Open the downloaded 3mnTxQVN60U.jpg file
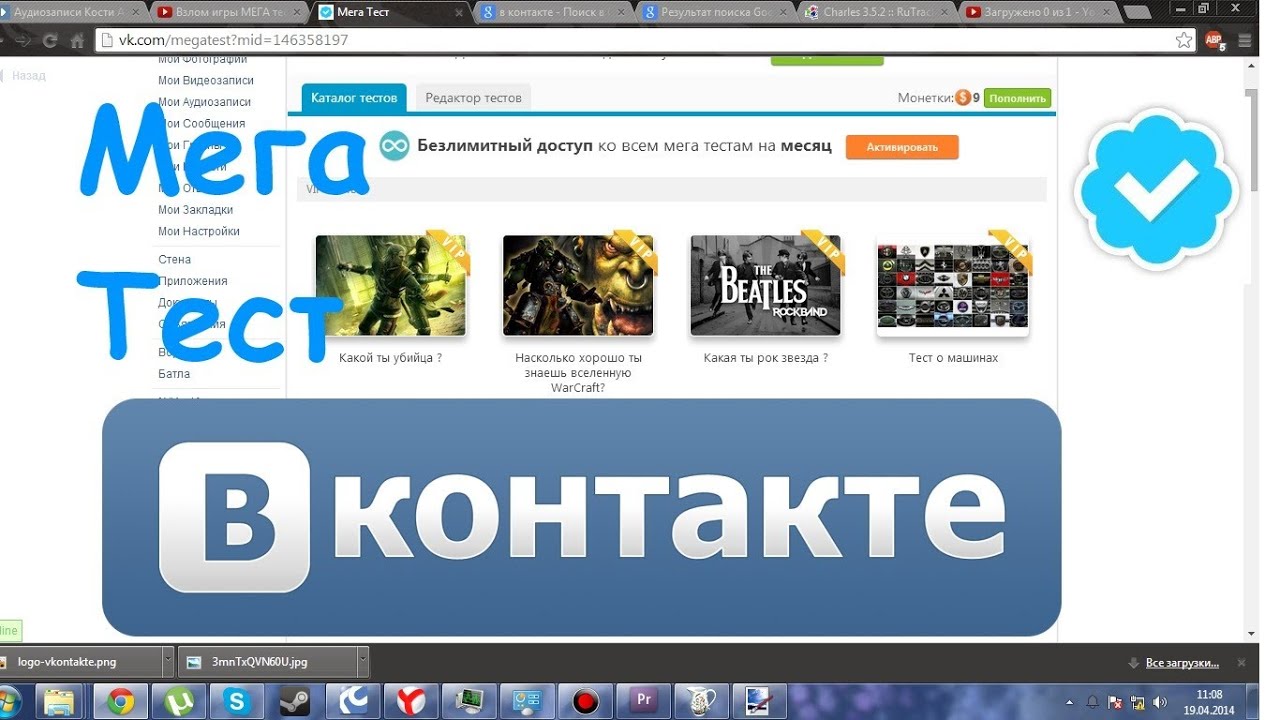This screenshot has width=1280, height=720. pyautogui.click(x=268, y=662)
